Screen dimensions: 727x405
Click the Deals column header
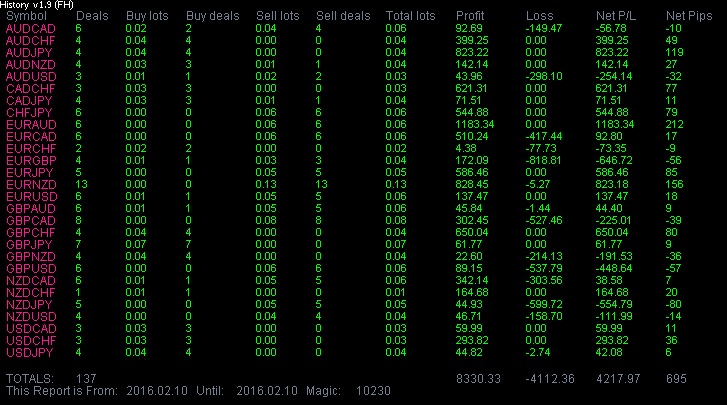[x=92, y=16]
